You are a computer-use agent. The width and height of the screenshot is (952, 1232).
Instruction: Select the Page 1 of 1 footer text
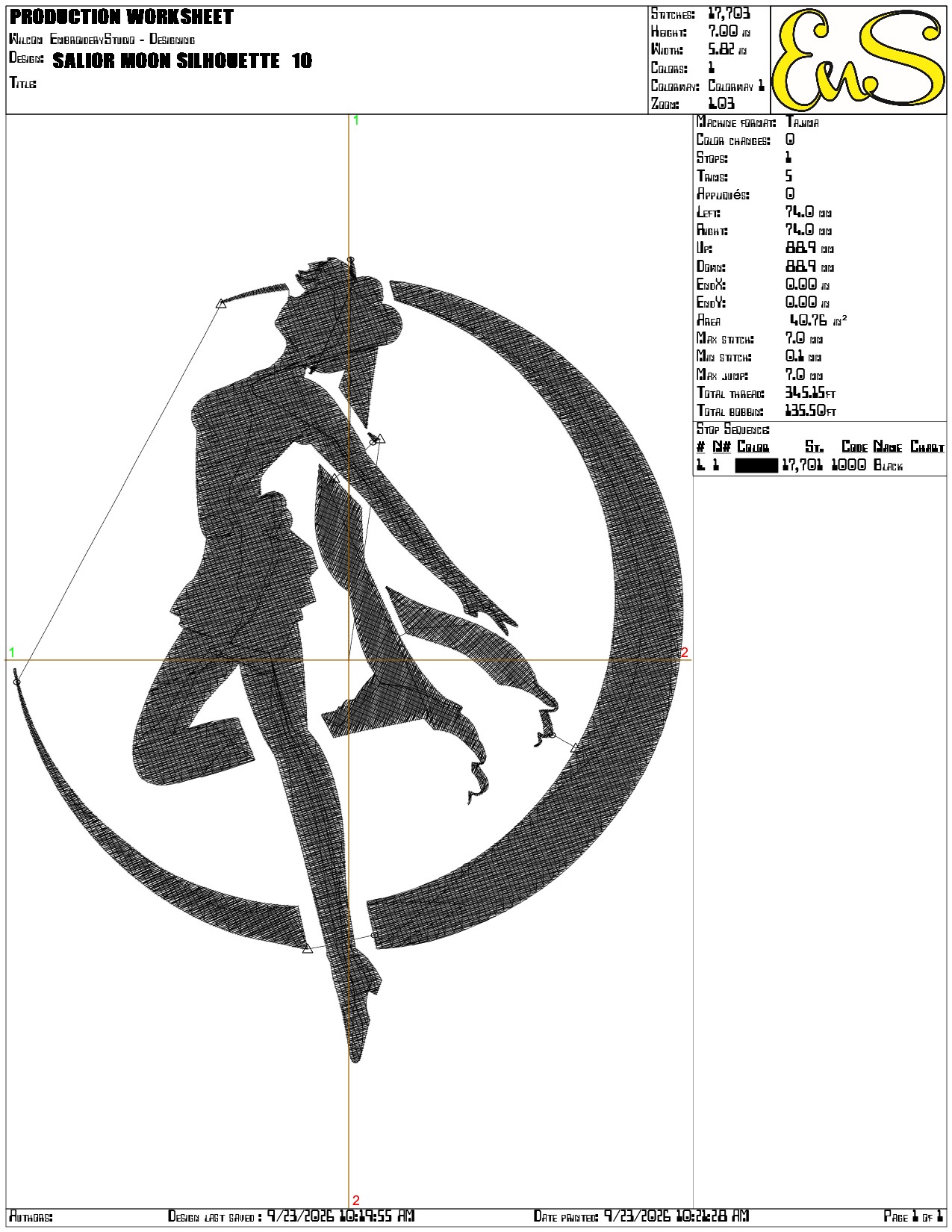point(914,1216)
